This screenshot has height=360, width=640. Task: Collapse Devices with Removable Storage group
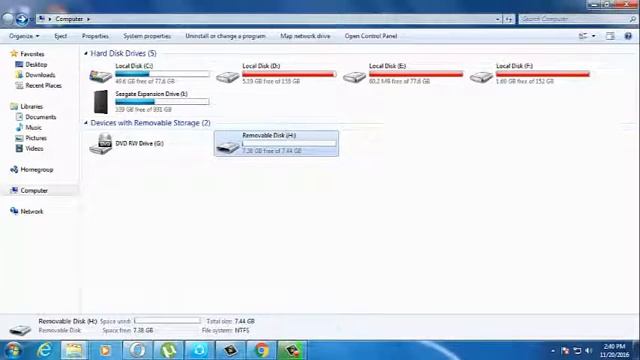[86, 123]
